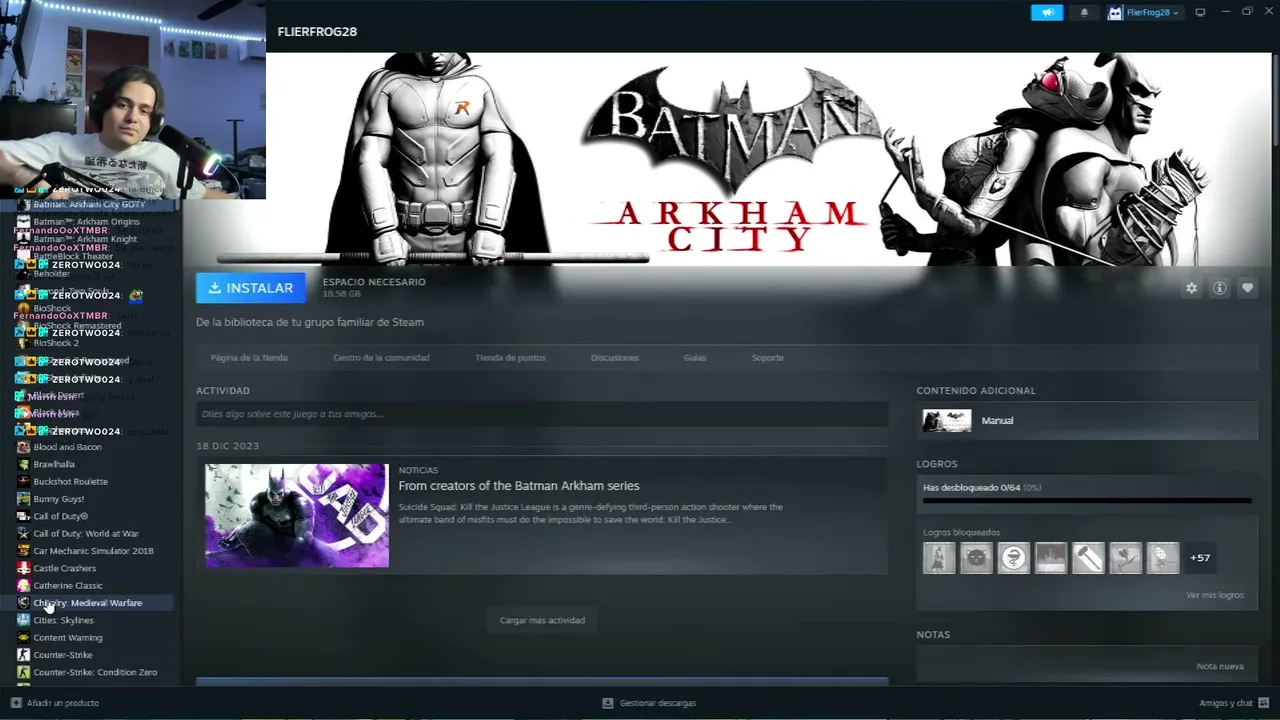Viewport: 1280px width, 720px height.
Task: Go to Tienda de puntos tab
Action: 510,357
